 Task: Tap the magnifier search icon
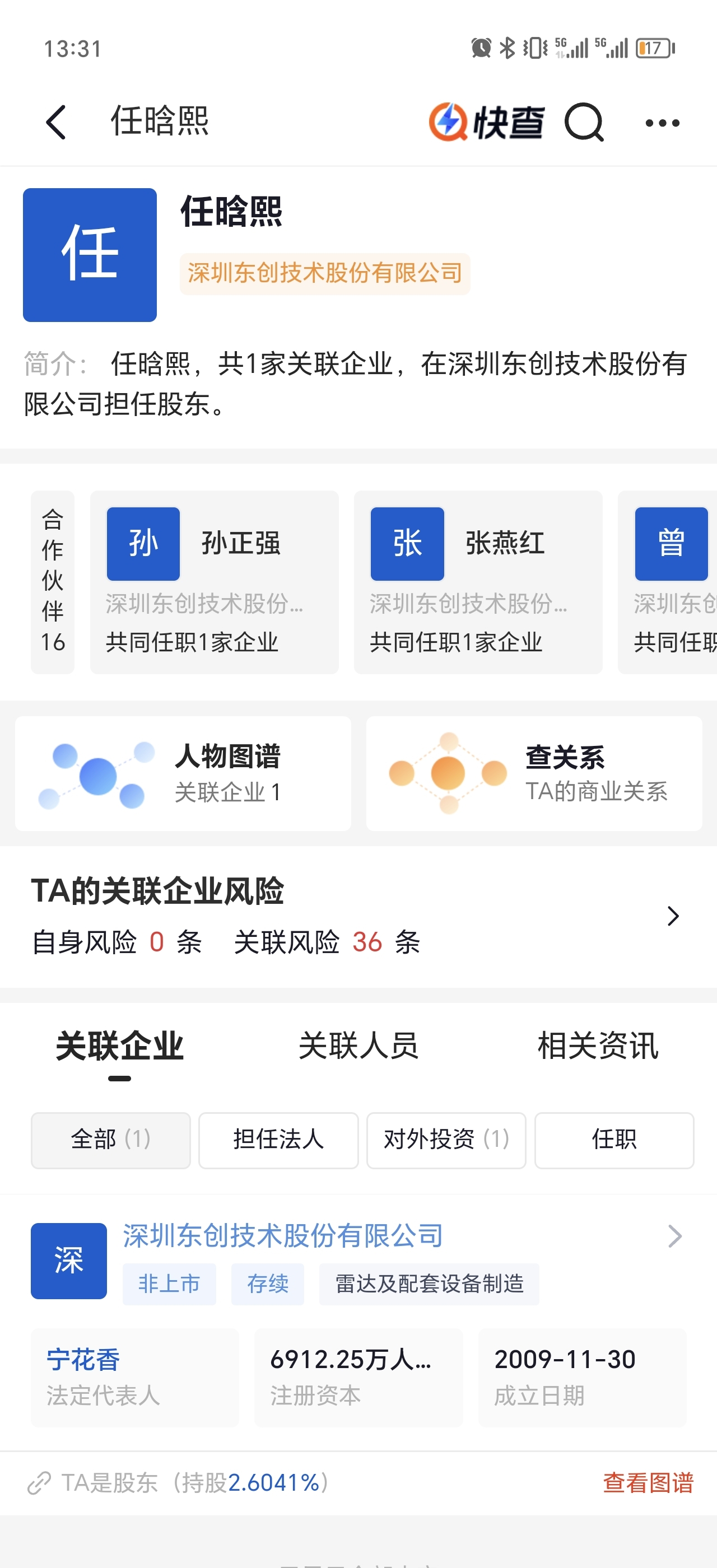click(584, 122)
